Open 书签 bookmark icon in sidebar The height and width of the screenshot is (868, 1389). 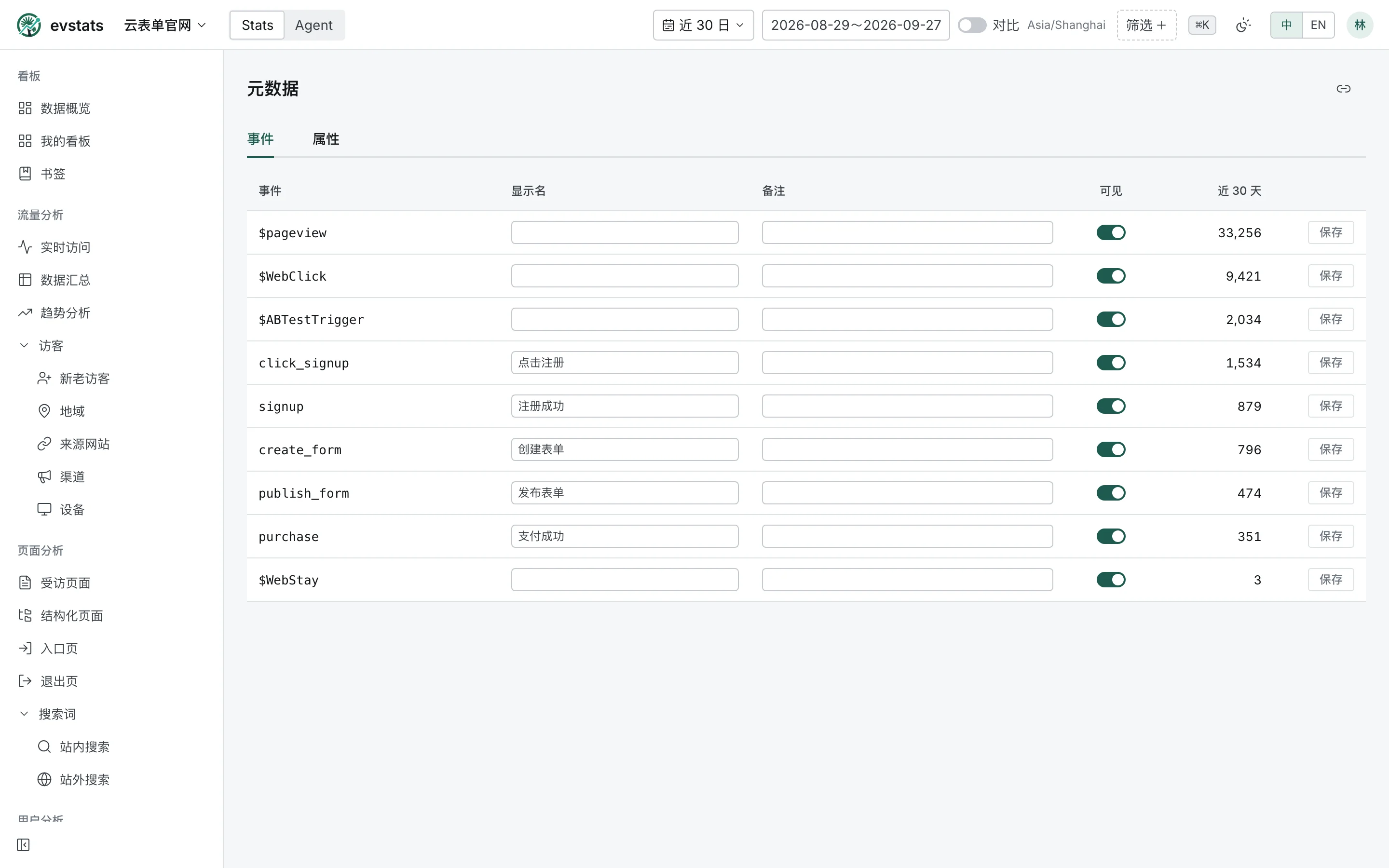pos(25,174)
